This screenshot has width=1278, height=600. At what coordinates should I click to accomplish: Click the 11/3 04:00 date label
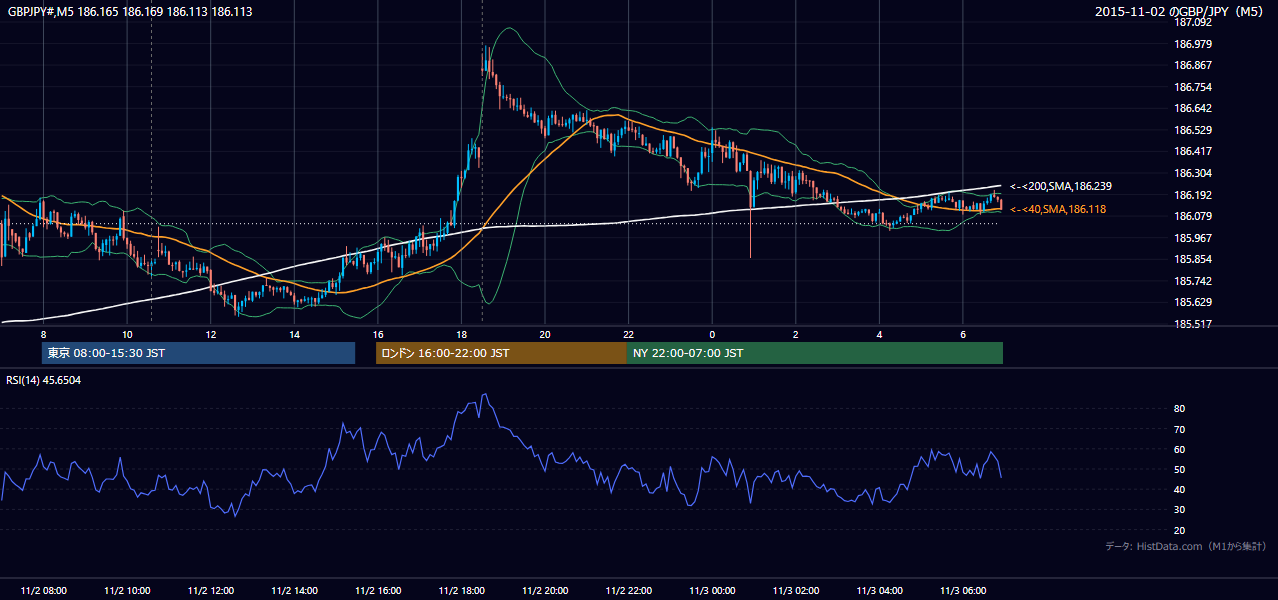(879, 591)
